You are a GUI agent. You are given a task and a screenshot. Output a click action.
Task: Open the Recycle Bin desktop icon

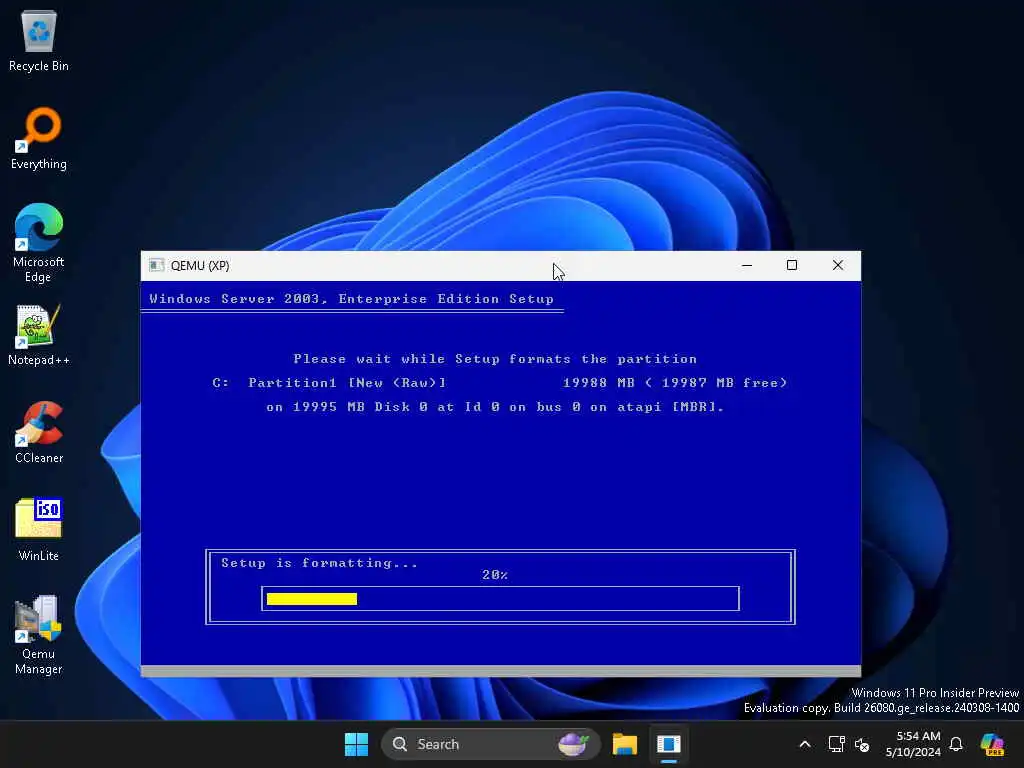click(x=39, y=41)
